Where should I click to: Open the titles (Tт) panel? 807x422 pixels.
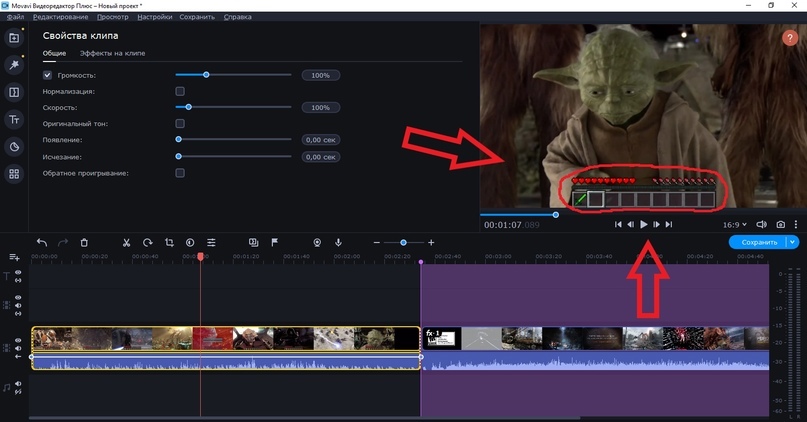tap(14, 119)
